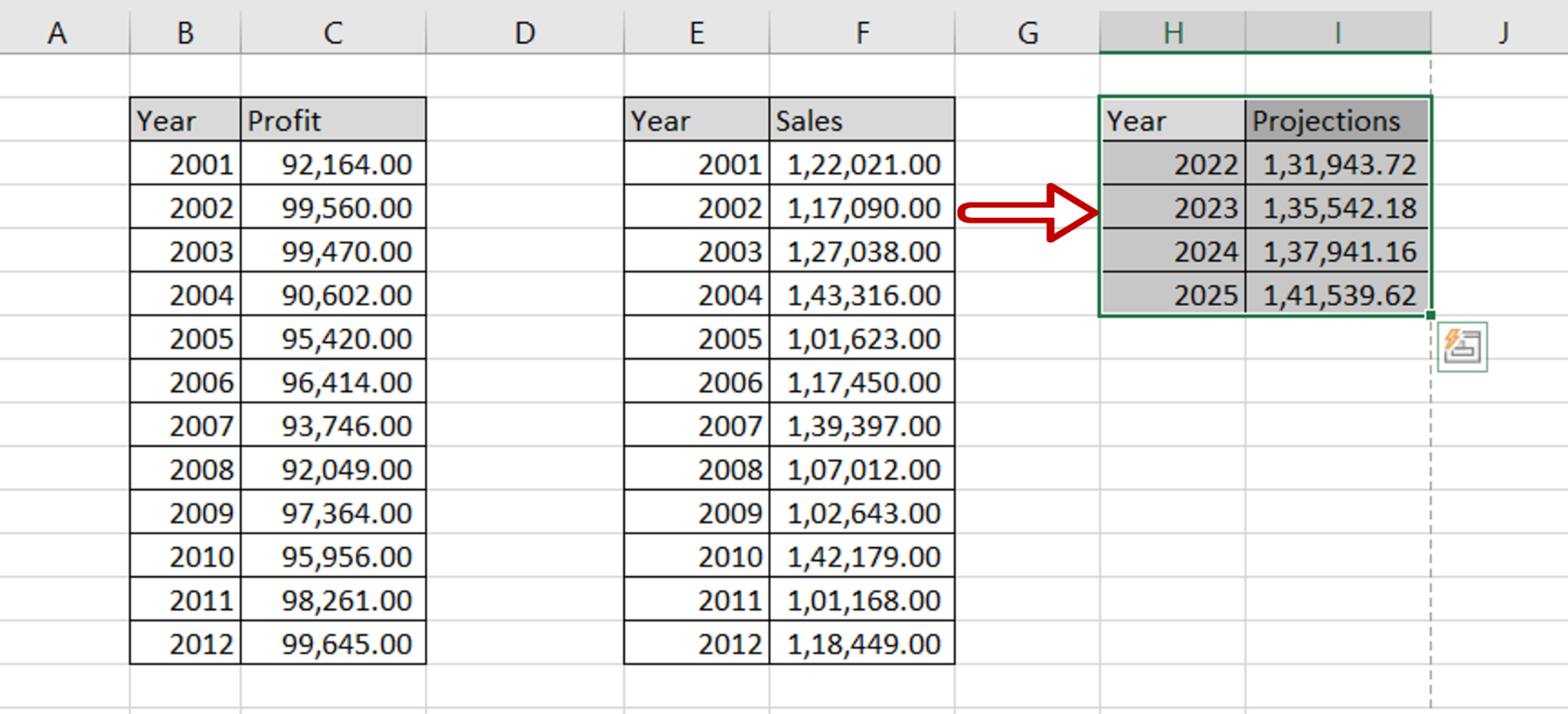Select column H header
1568x714 pixels.
[x=1173, y=33]
